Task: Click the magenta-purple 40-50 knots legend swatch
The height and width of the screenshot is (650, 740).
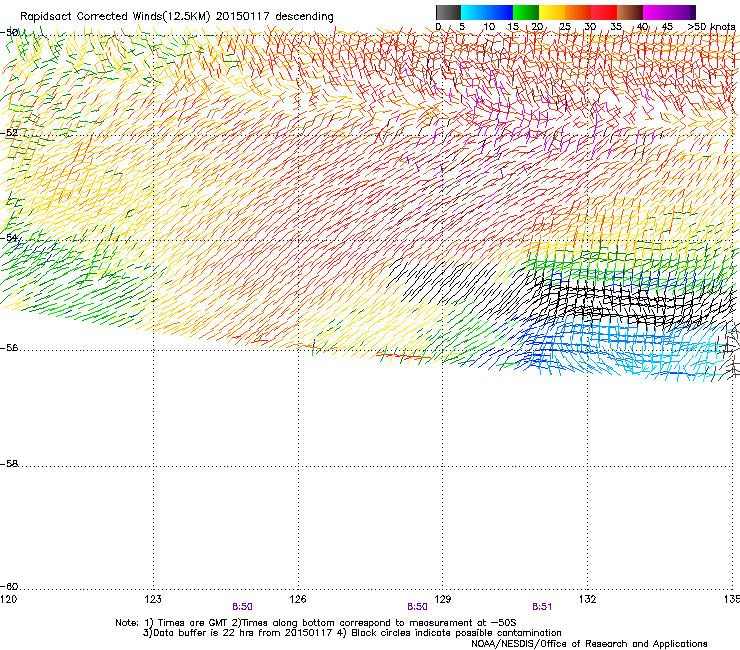Action: coord(669,12)
